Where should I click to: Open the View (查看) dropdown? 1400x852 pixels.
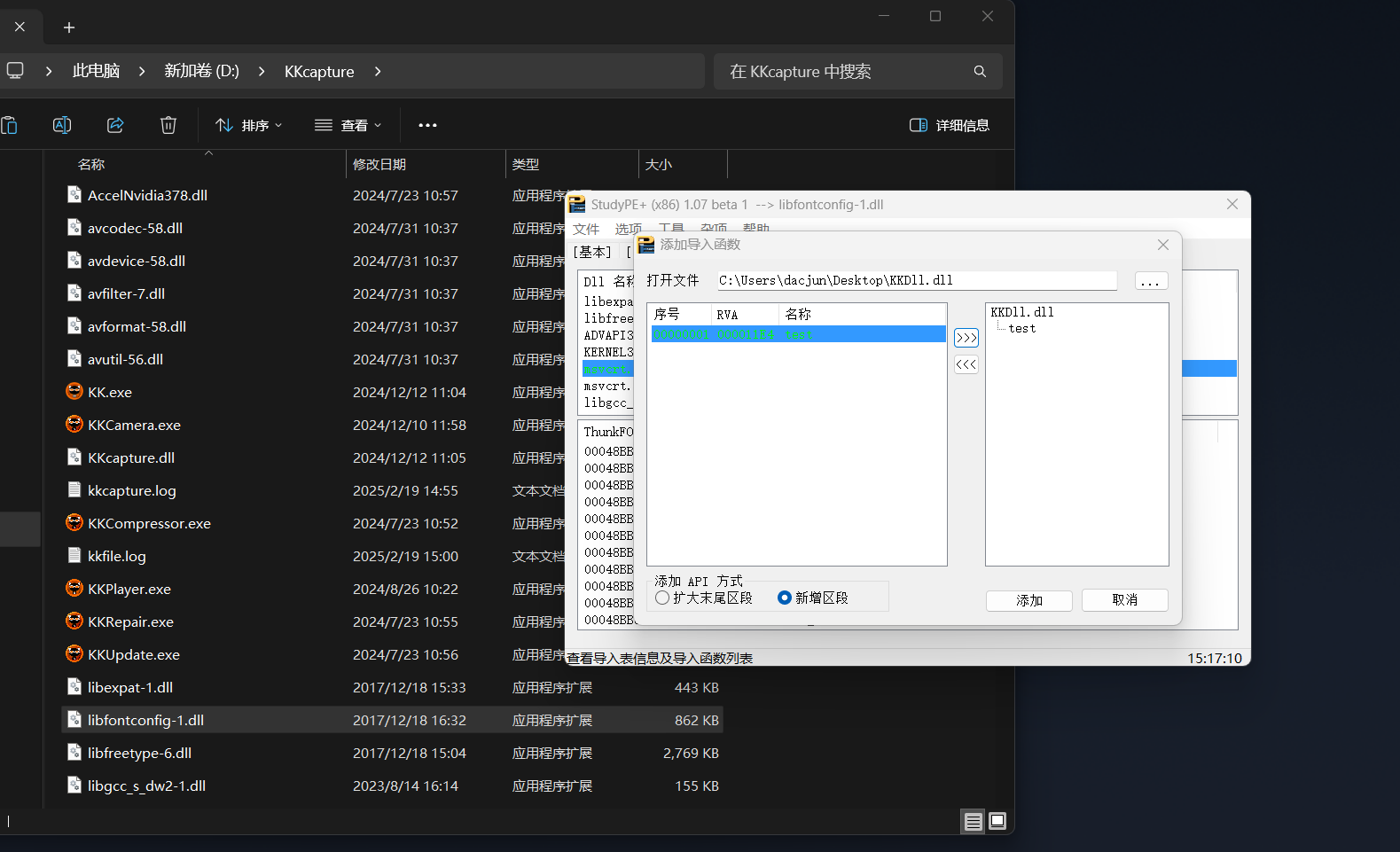[x=348, y=125]
